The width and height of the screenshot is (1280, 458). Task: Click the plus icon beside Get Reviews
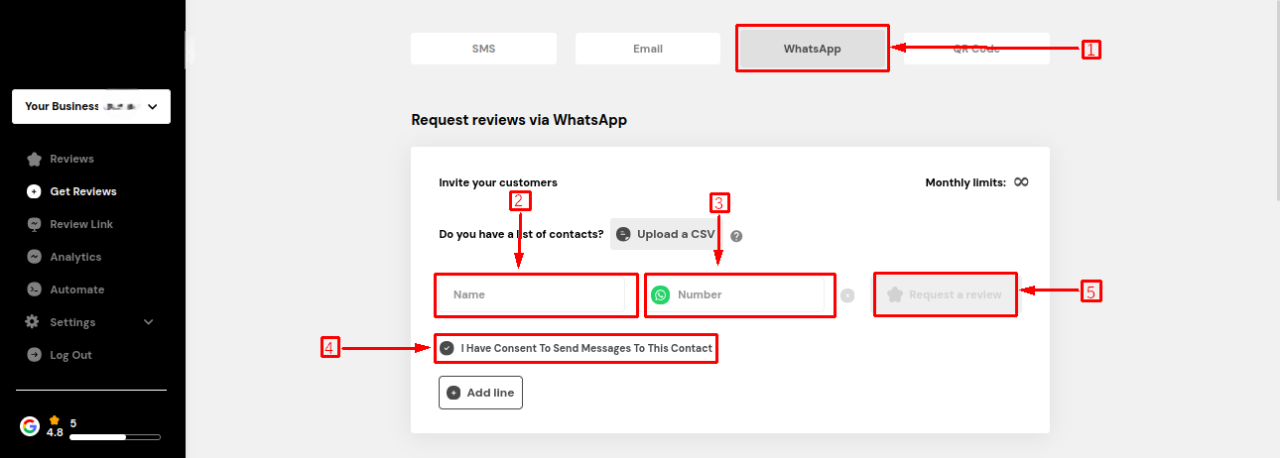coord(34,192)
